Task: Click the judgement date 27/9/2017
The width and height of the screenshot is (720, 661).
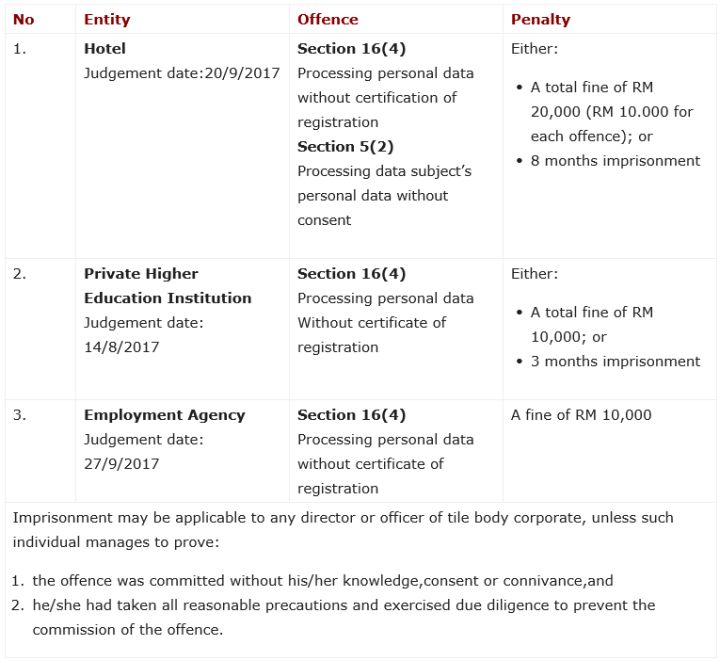Action: tap(121, 464)
